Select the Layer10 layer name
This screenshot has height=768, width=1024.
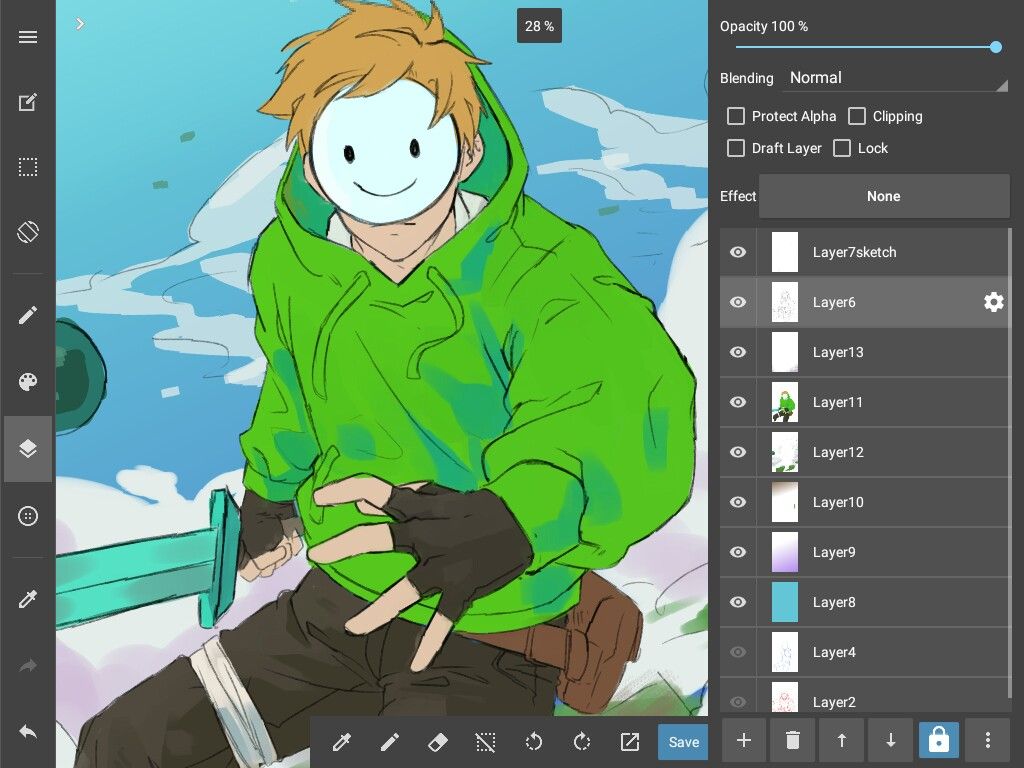(x=838, y=502)
